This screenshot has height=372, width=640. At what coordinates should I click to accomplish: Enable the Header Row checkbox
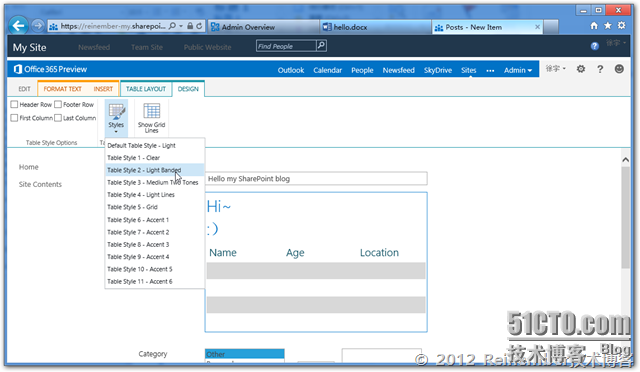tap(14, 105)
